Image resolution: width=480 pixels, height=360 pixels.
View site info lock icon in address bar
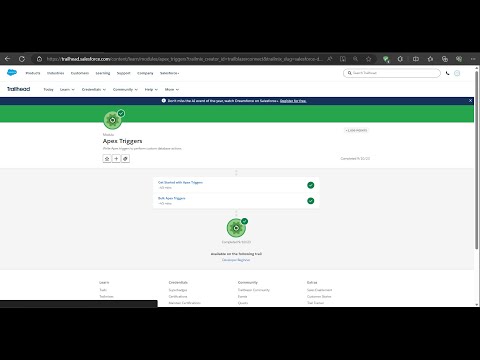(39, 59)
